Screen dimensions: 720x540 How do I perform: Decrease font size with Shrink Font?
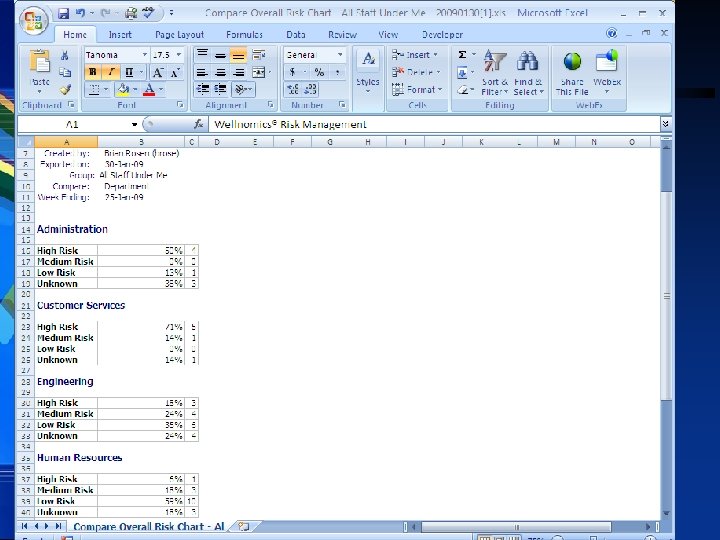(x=175, y=73)
